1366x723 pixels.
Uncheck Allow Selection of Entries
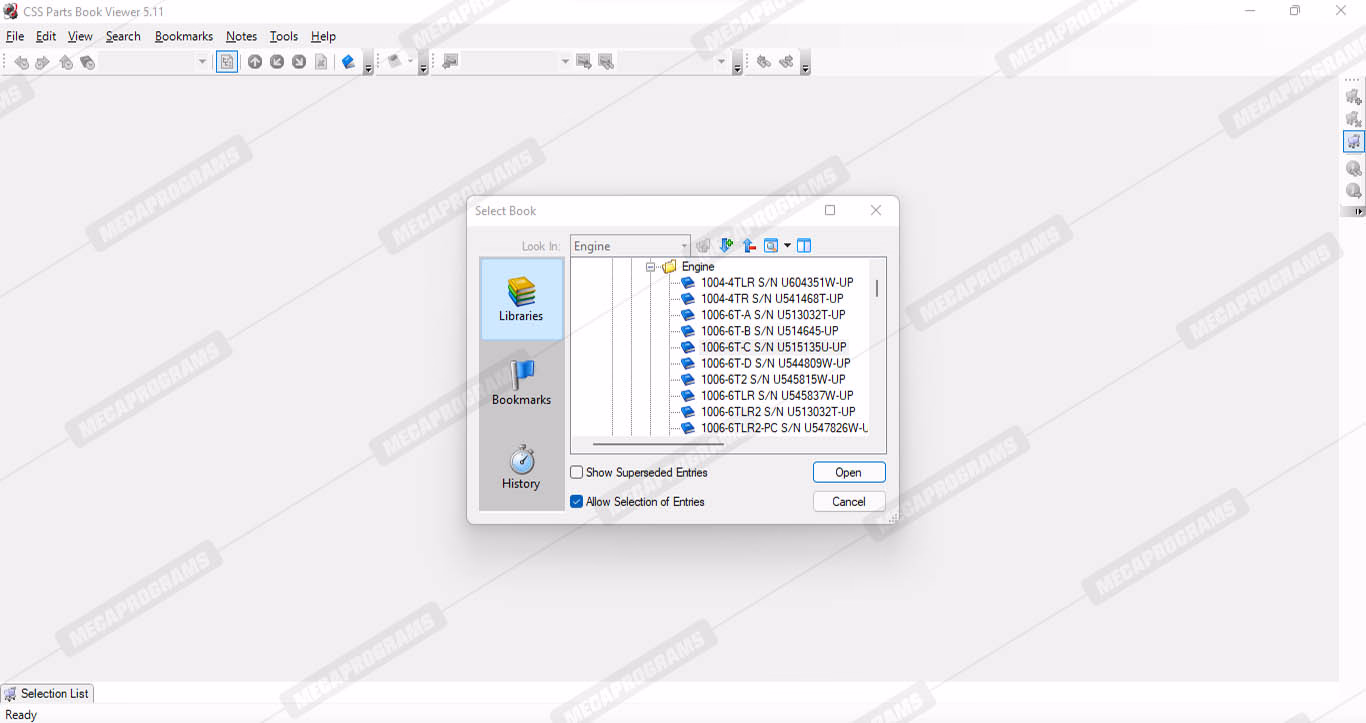click(577, 502)
